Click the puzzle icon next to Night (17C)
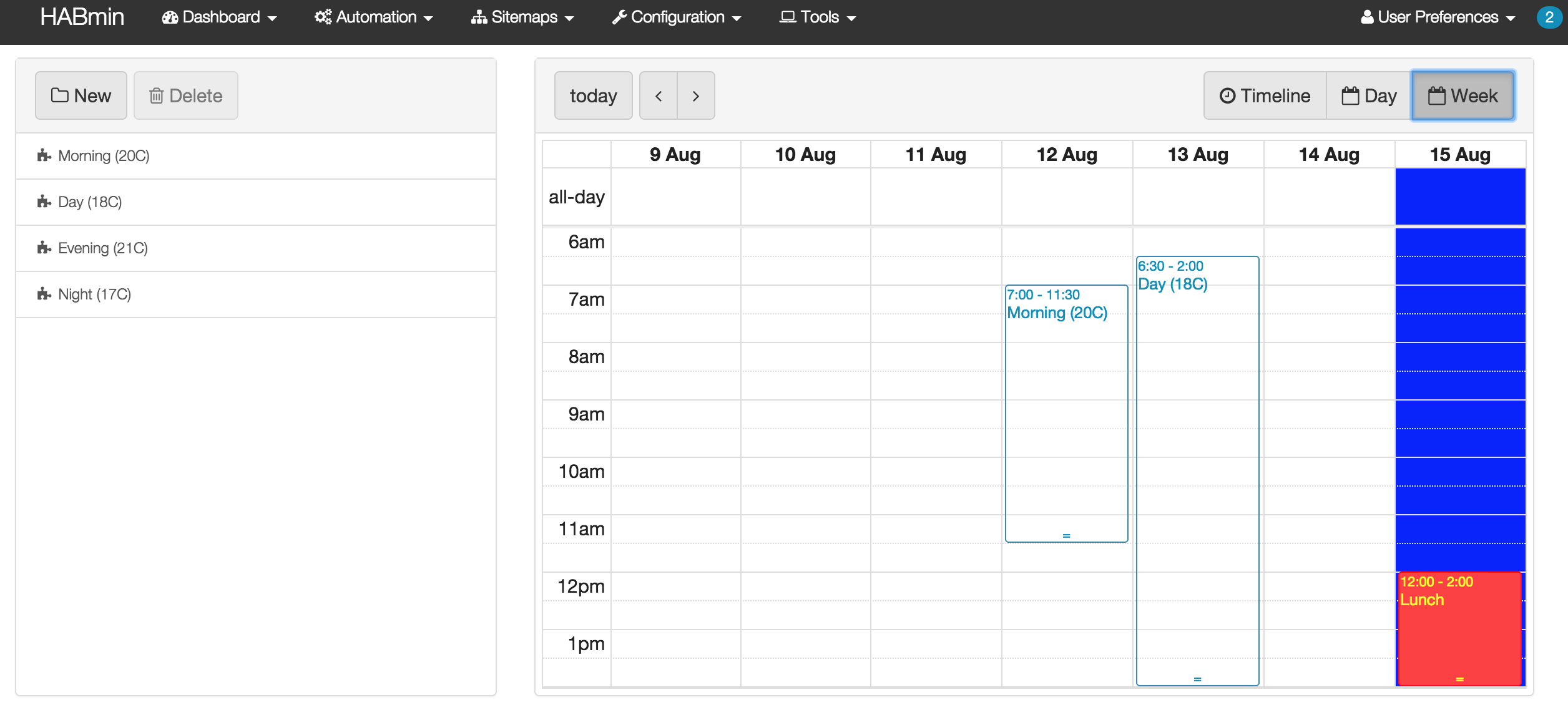This screenshot has height=715, width=1568. pos(44,294)
